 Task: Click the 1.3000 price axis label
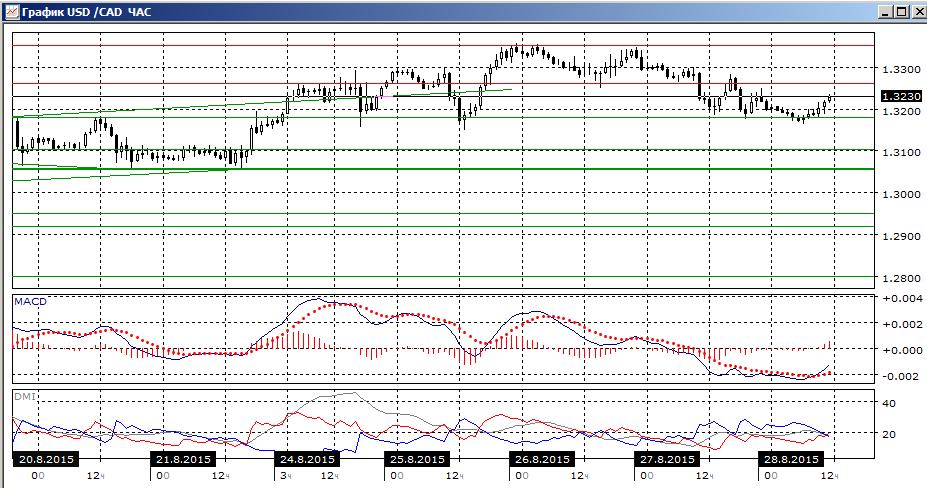(901, 195)
